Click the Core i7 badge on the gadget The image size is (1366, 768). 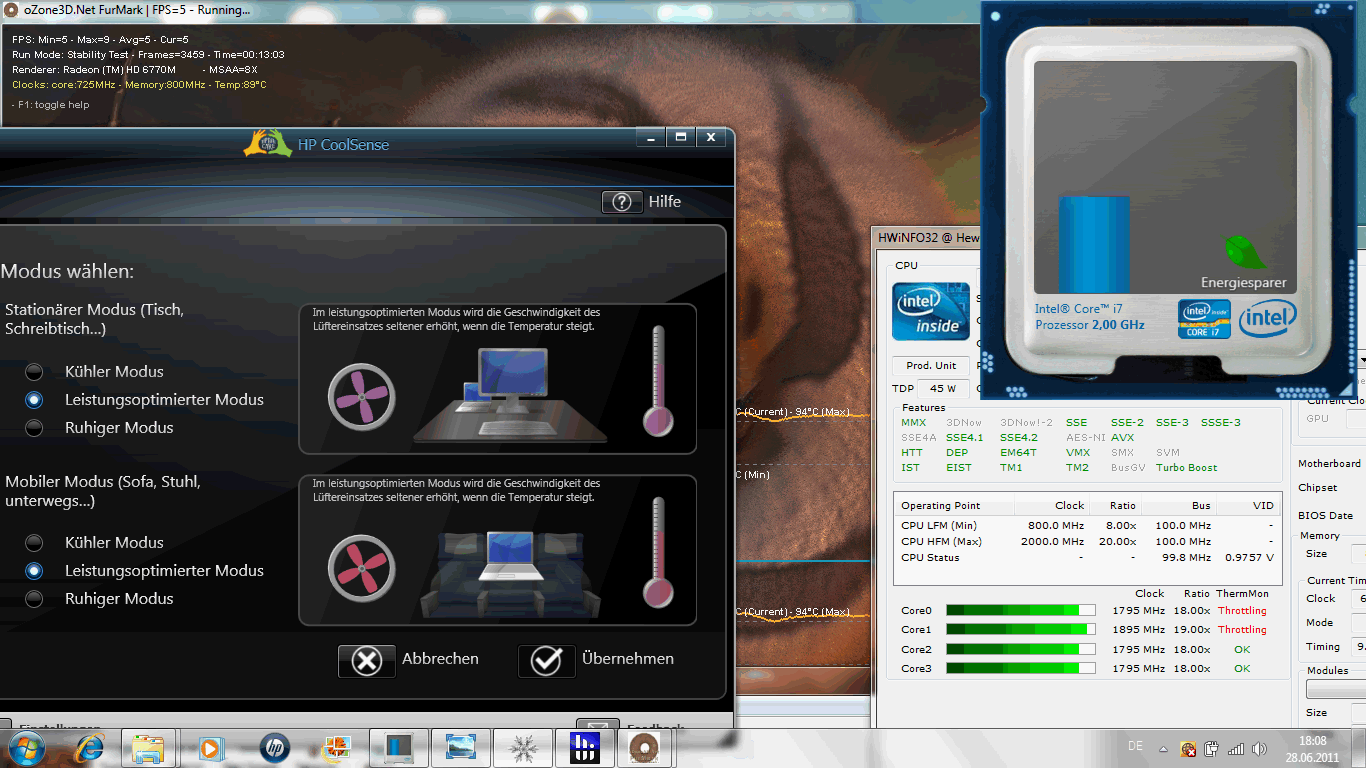[1204, 319]
